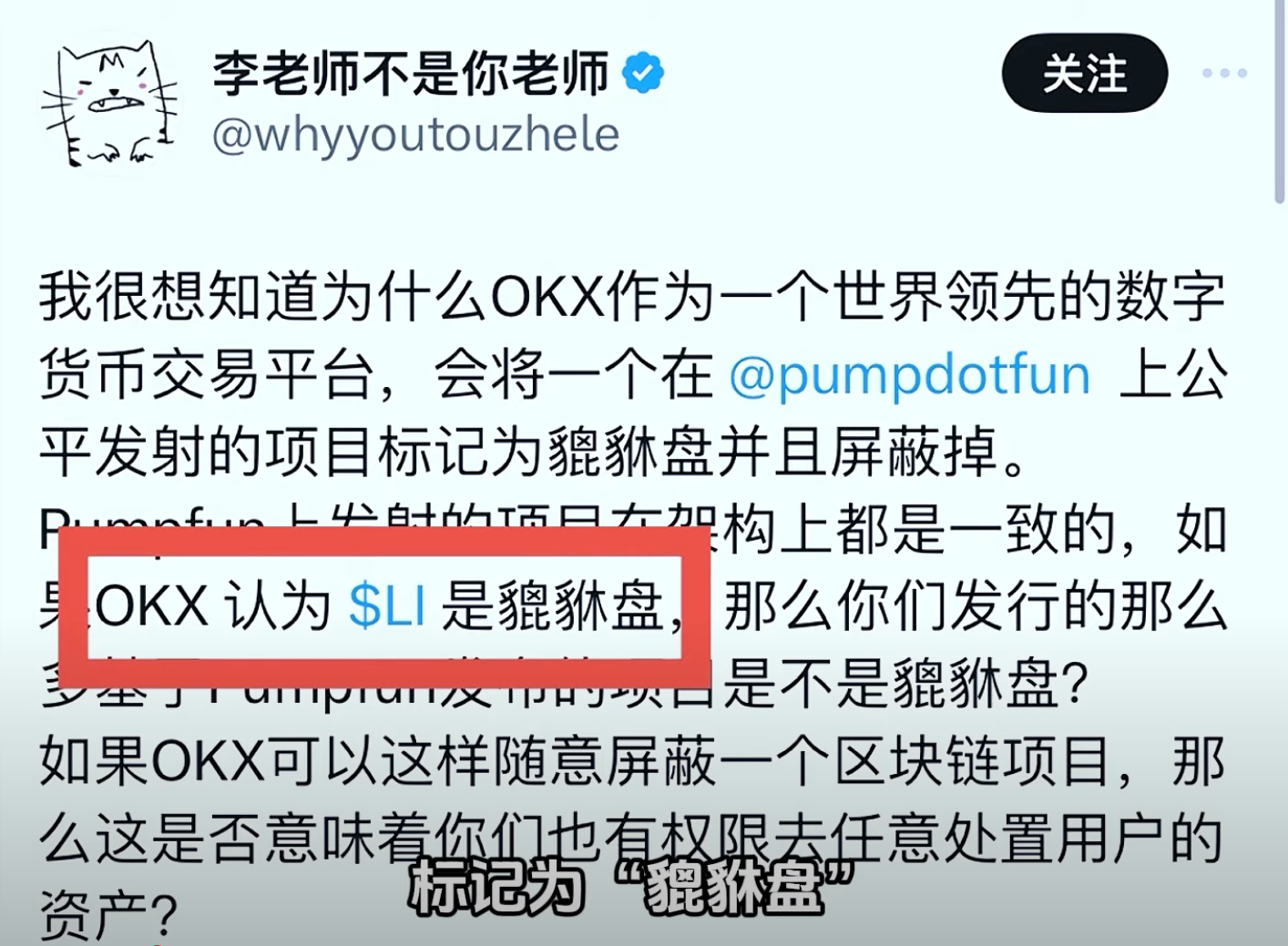Screen dimensions: 1288x946
Task: Click the line starting 如果OKX可以这样随意屏蔽
Action: click(631, 761)
